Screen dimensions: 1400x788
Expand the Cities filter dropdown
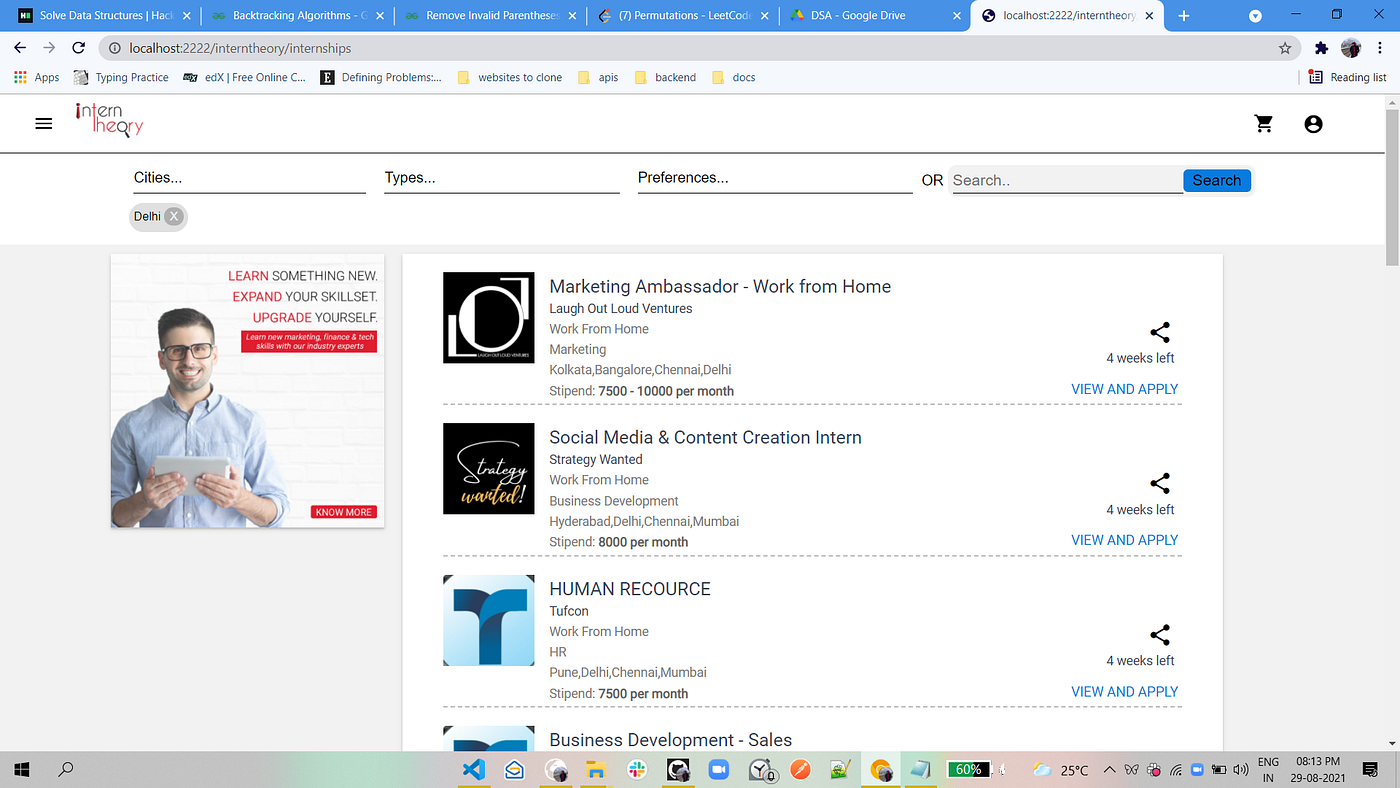[249, 178]
